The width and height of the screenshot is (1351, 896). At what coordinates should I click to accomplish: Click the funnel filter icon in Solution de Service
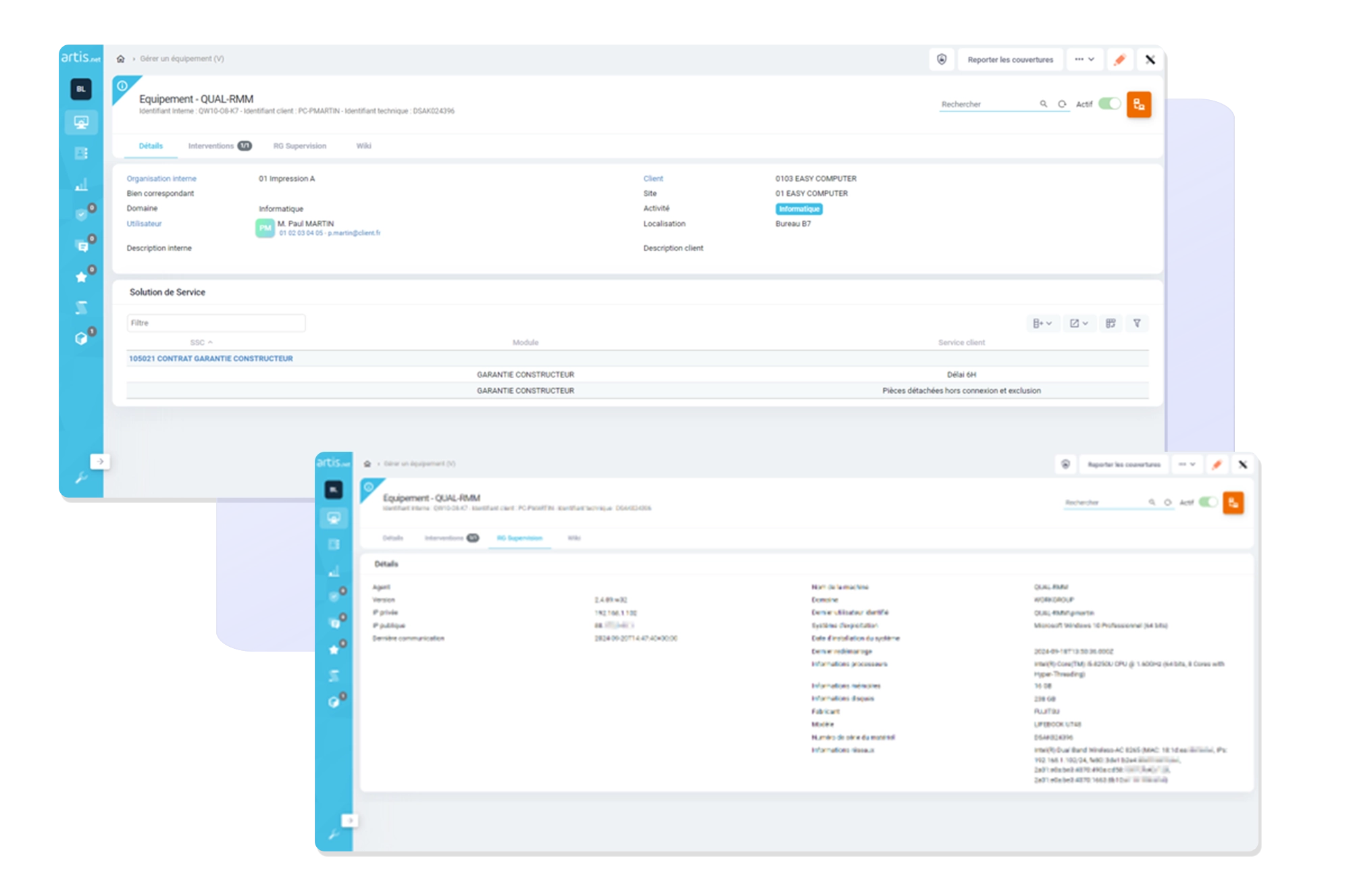tap(1137, 323)
